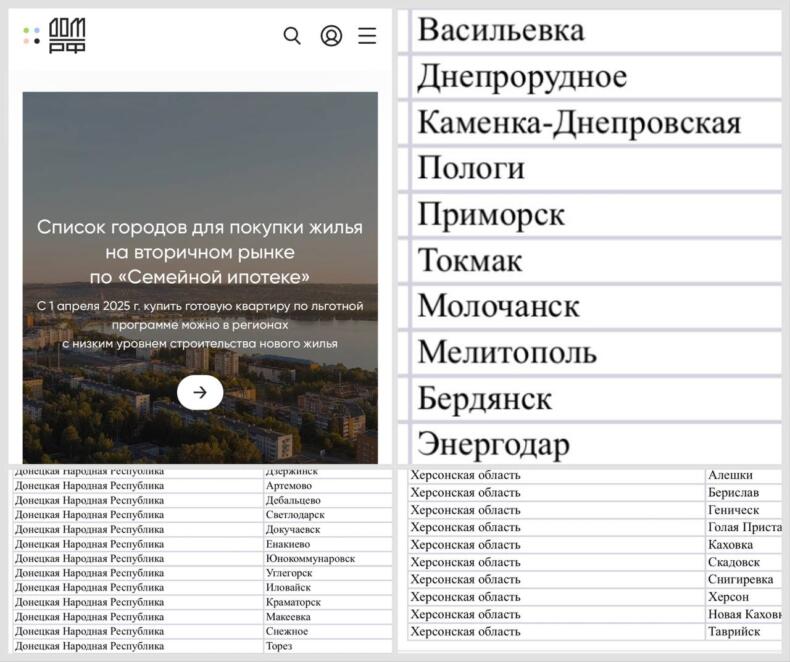Select the 'Токмак' row

597,261
